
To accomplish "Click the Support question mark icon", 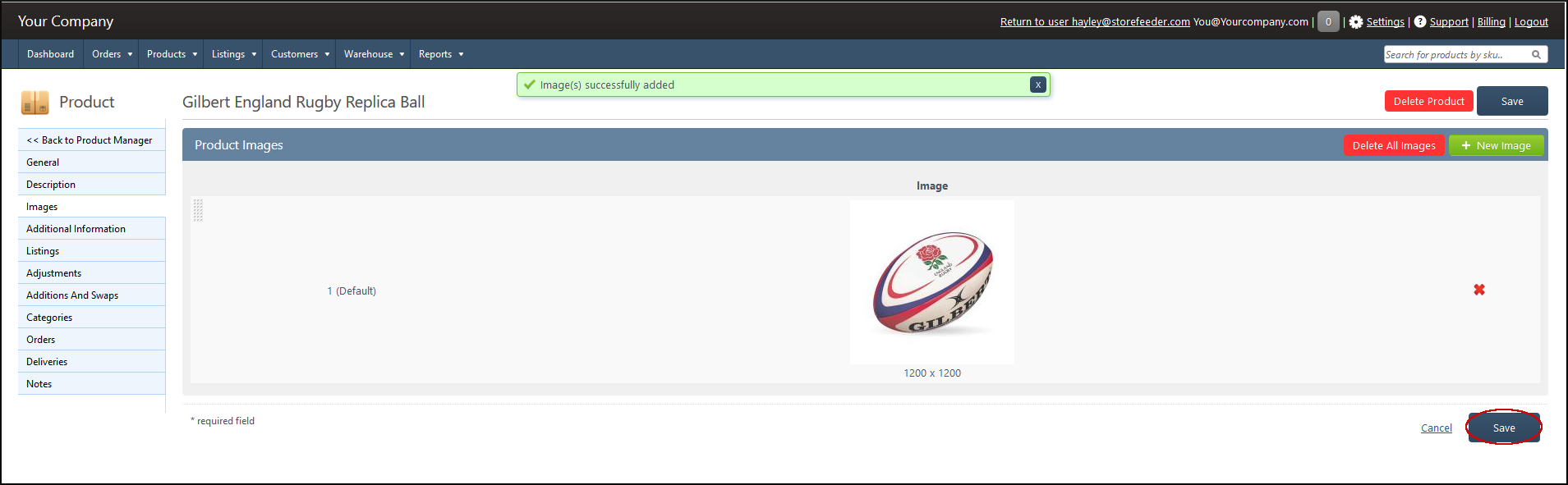I will click(x=1420, y=22).
